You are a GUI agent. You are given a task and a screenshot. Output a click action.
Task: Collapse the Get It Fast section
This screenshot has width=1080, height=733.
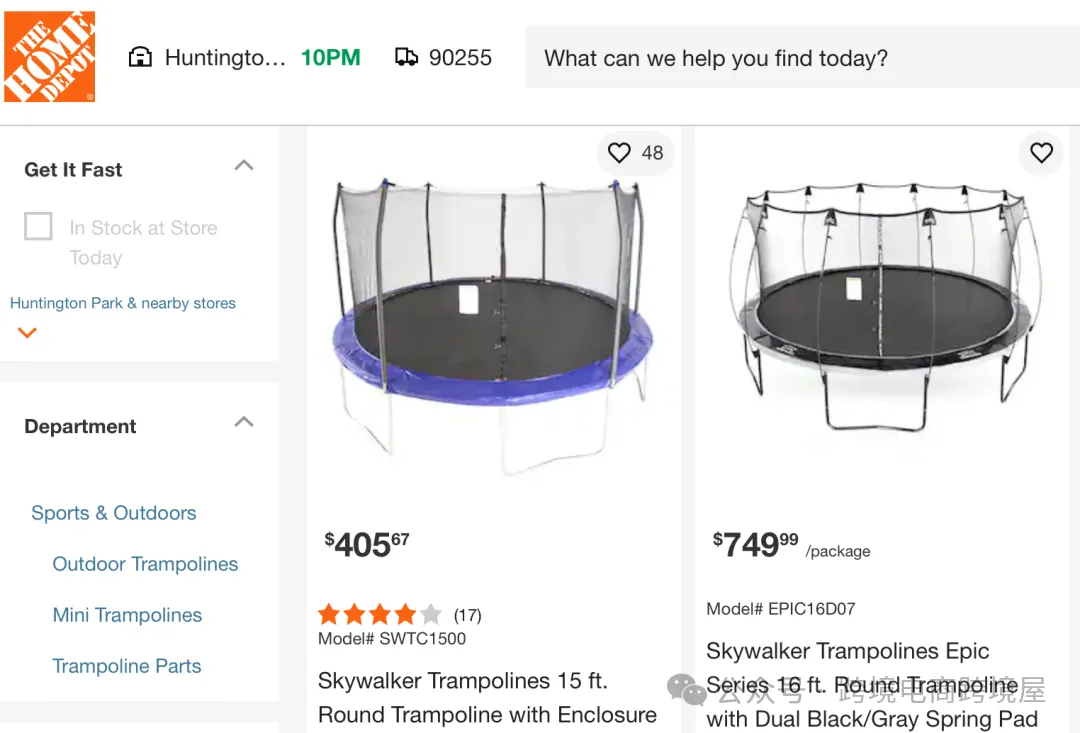(x=243, y=166)
